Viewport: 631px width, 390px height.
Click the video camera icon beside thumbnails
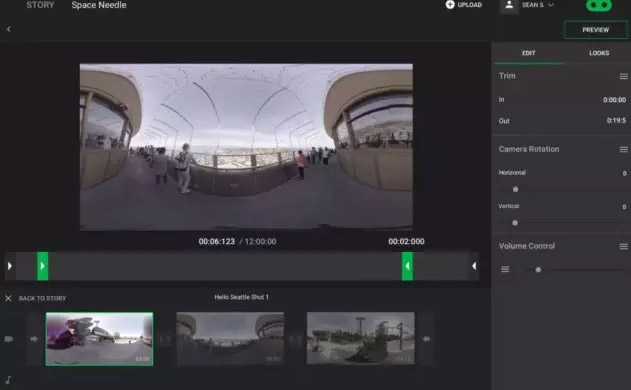[x=9, y=339]
